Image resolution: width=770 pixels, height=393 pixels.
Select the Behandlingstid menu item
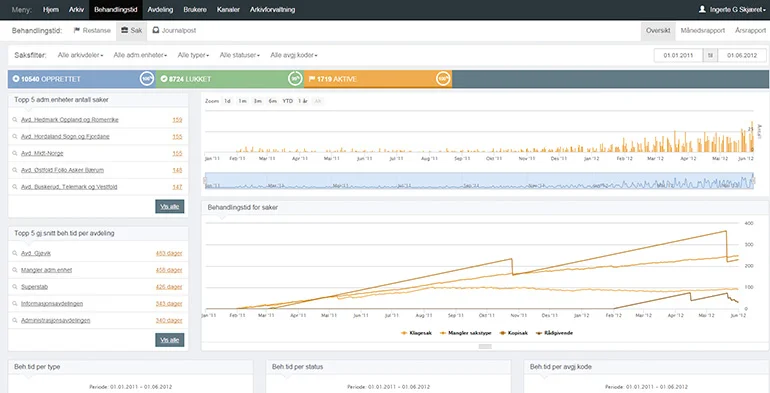tap(115, 10)
